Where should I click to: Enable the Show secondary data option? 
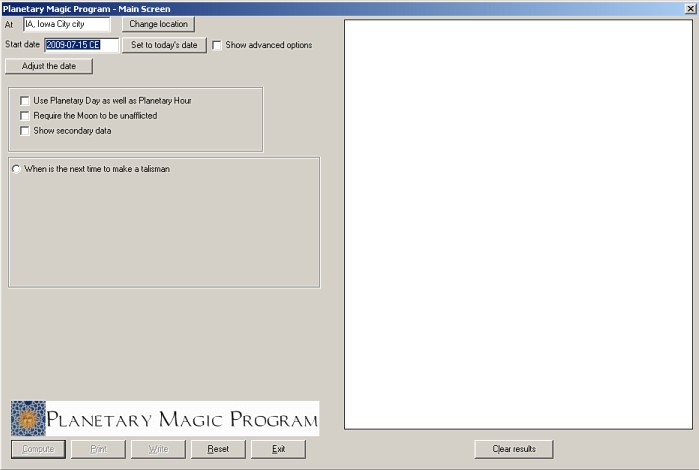[25, 131]
